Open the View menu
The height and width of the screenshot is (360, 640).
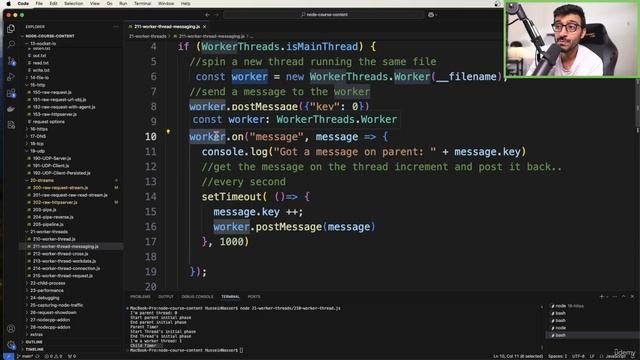pos(95,3)
